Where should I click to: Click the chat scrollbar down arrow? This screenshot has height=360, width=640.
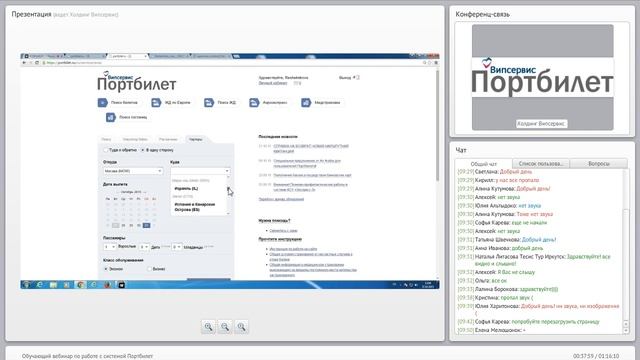tap(627, 331)
